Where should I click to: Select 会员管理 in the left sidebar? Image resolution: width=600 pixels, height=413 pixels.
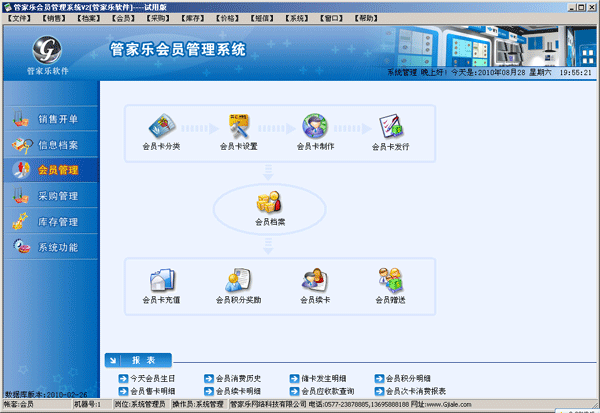point(51,170)
